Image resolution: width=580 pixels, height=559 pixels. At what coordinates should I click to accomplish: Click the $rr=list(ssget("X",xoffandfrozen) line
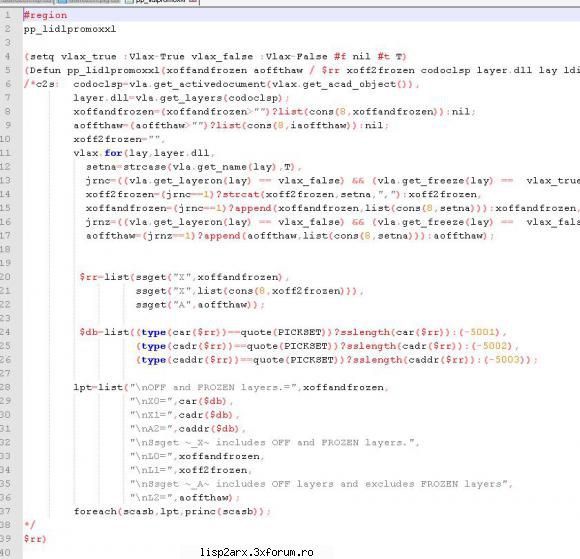coord(184,277)
